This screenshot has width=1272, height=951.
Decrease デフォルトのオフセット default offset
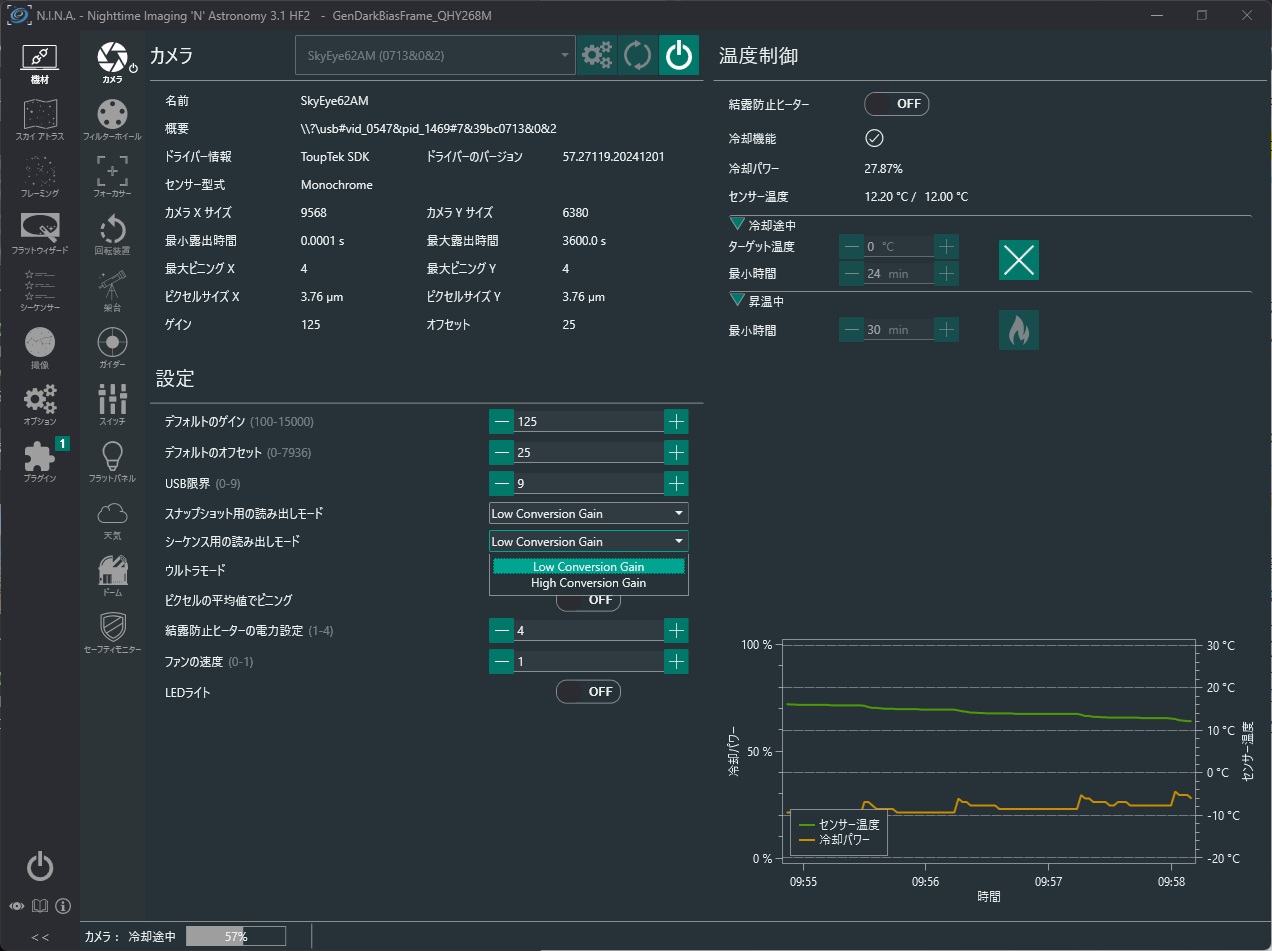coord(501,453)
